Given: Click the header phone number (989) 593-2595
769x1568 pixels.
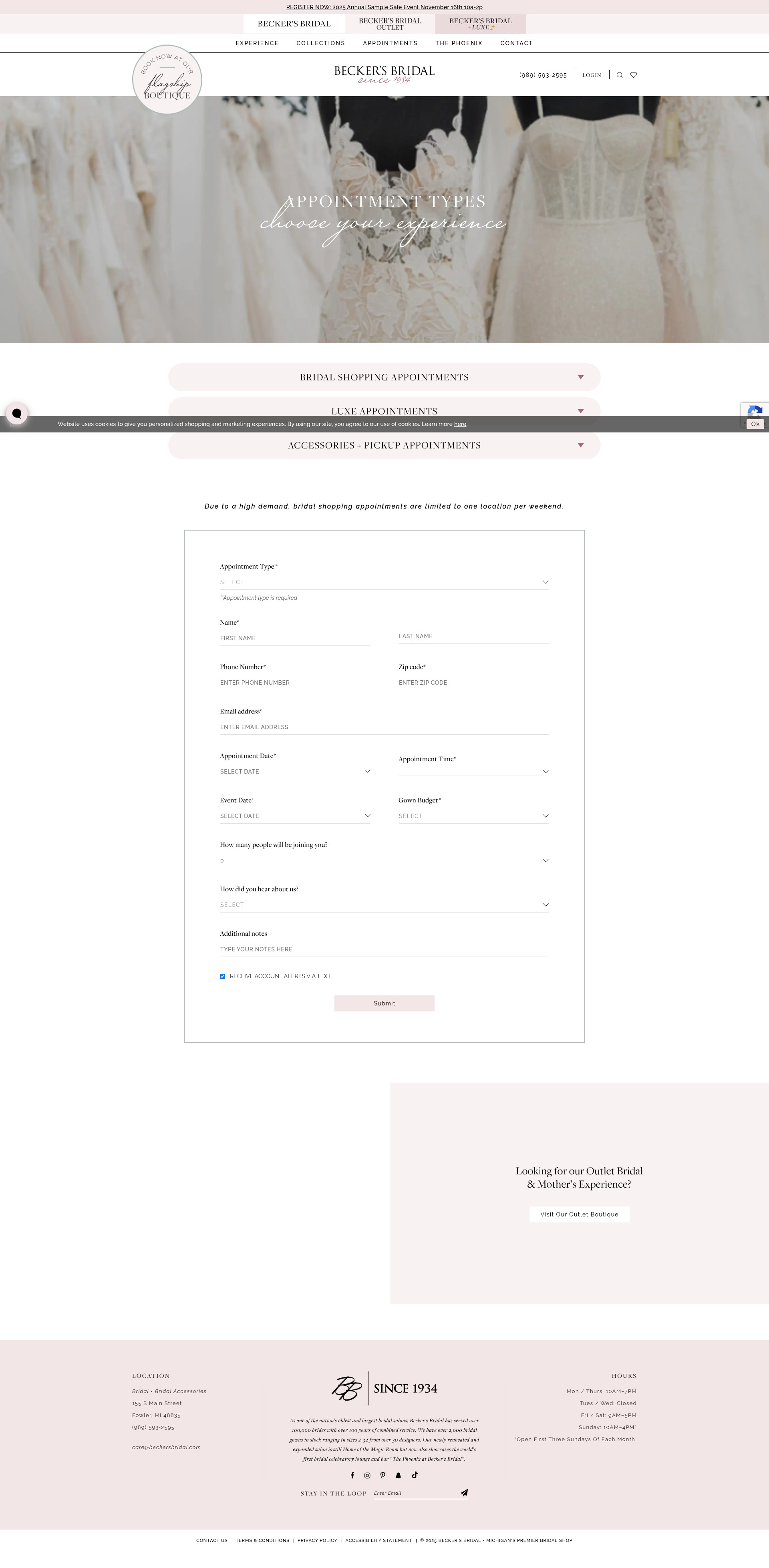Looking at the screenshot, I should [543, 75].
